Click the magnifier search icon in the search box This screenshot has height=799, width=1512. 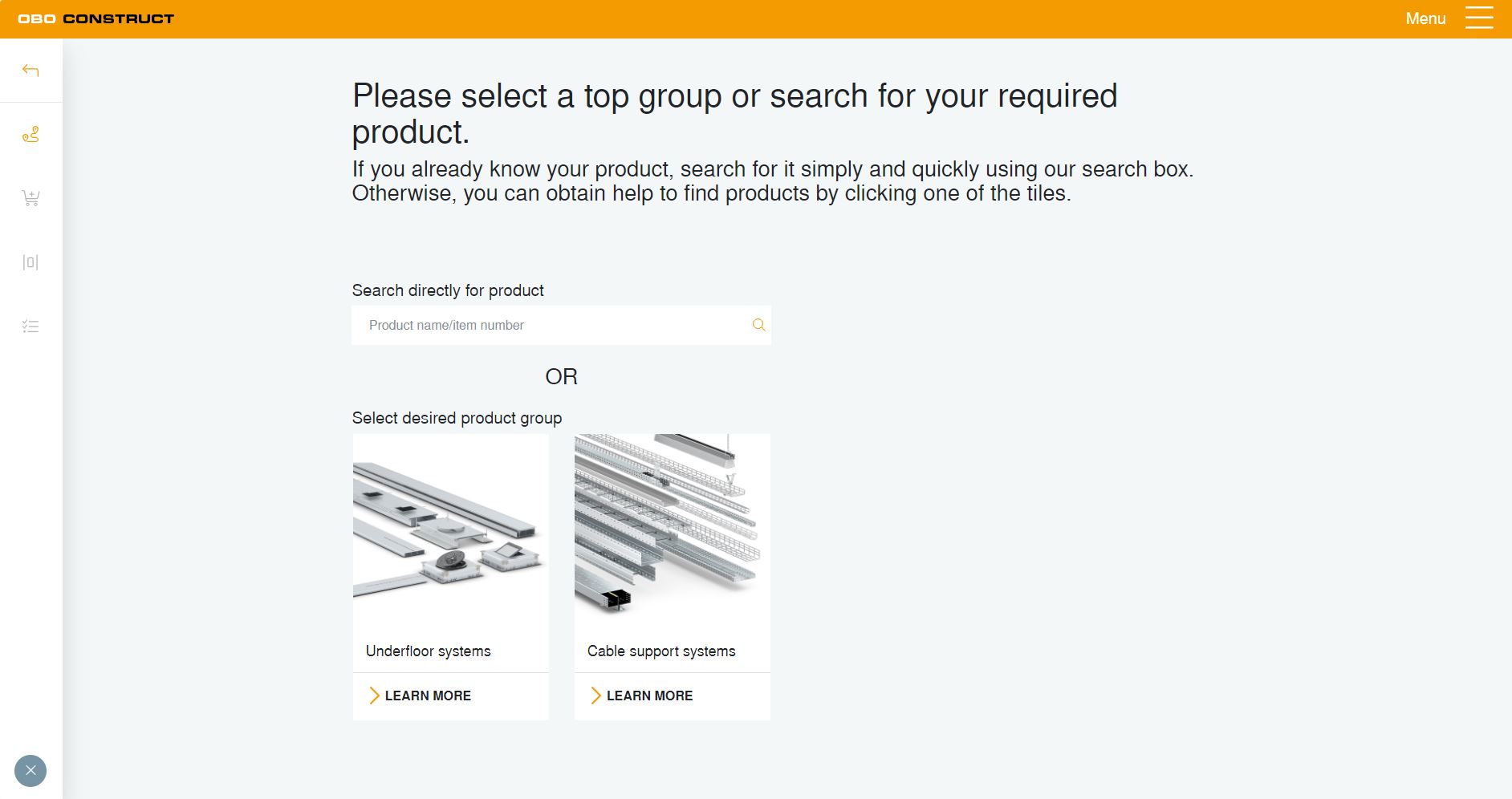click(x=758, y=325)
